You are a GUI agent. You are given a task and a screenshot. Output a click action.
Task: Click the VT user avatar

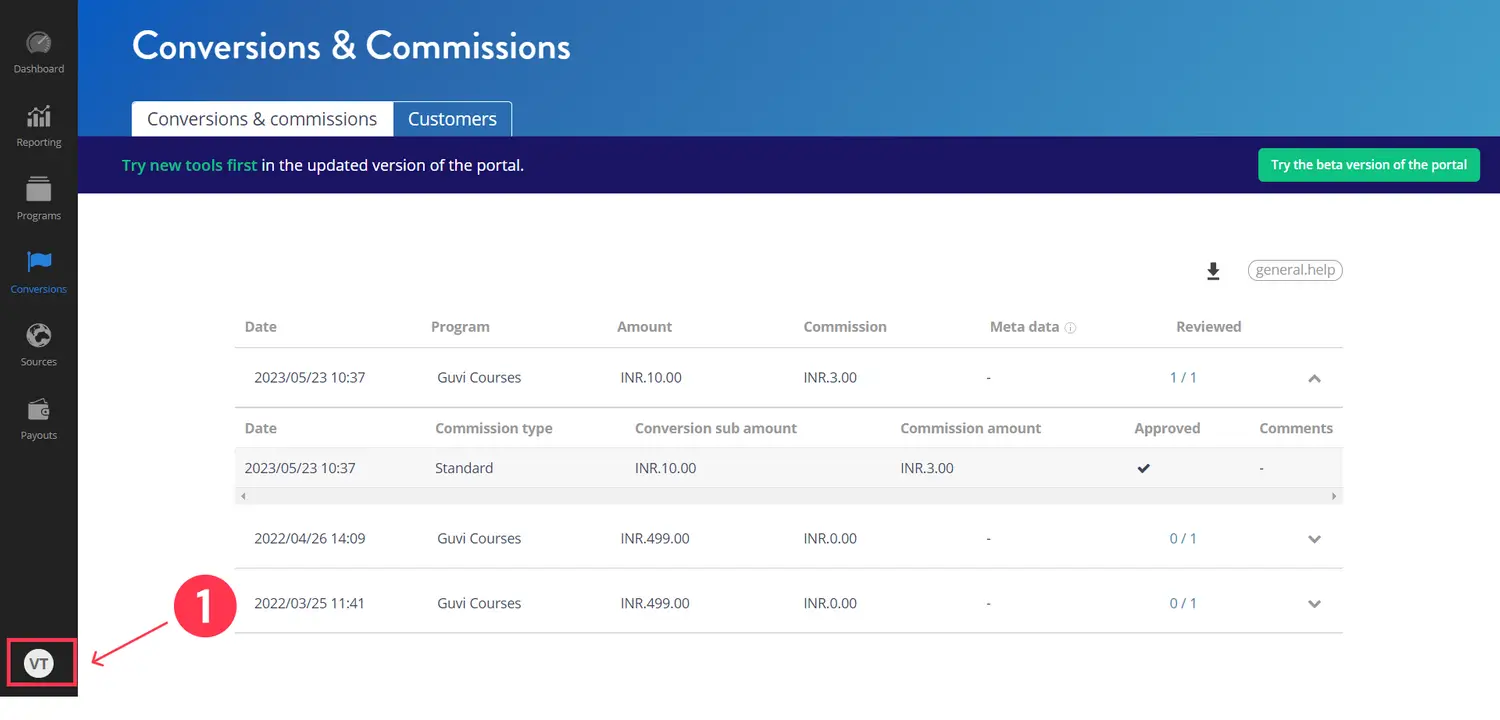click(x=39, y=664)
